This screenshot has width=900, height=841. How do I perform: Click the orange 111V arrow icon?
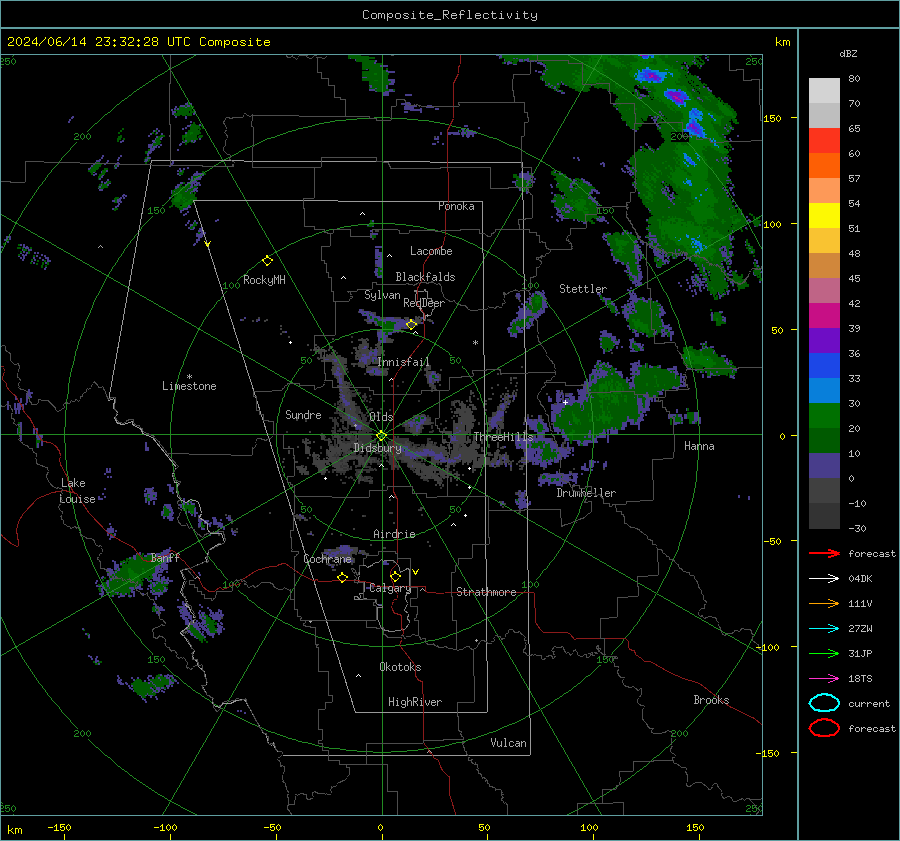(824, 603)
